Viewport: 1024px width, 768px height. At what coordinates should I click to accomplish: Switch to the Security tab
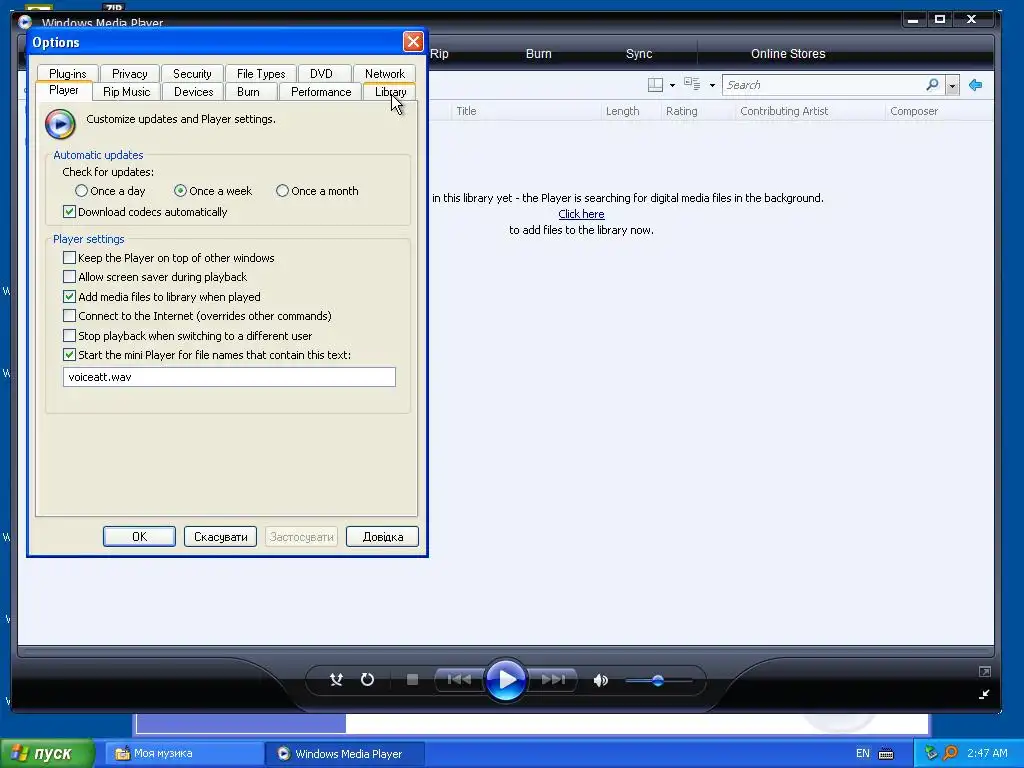tap(192, 74)
